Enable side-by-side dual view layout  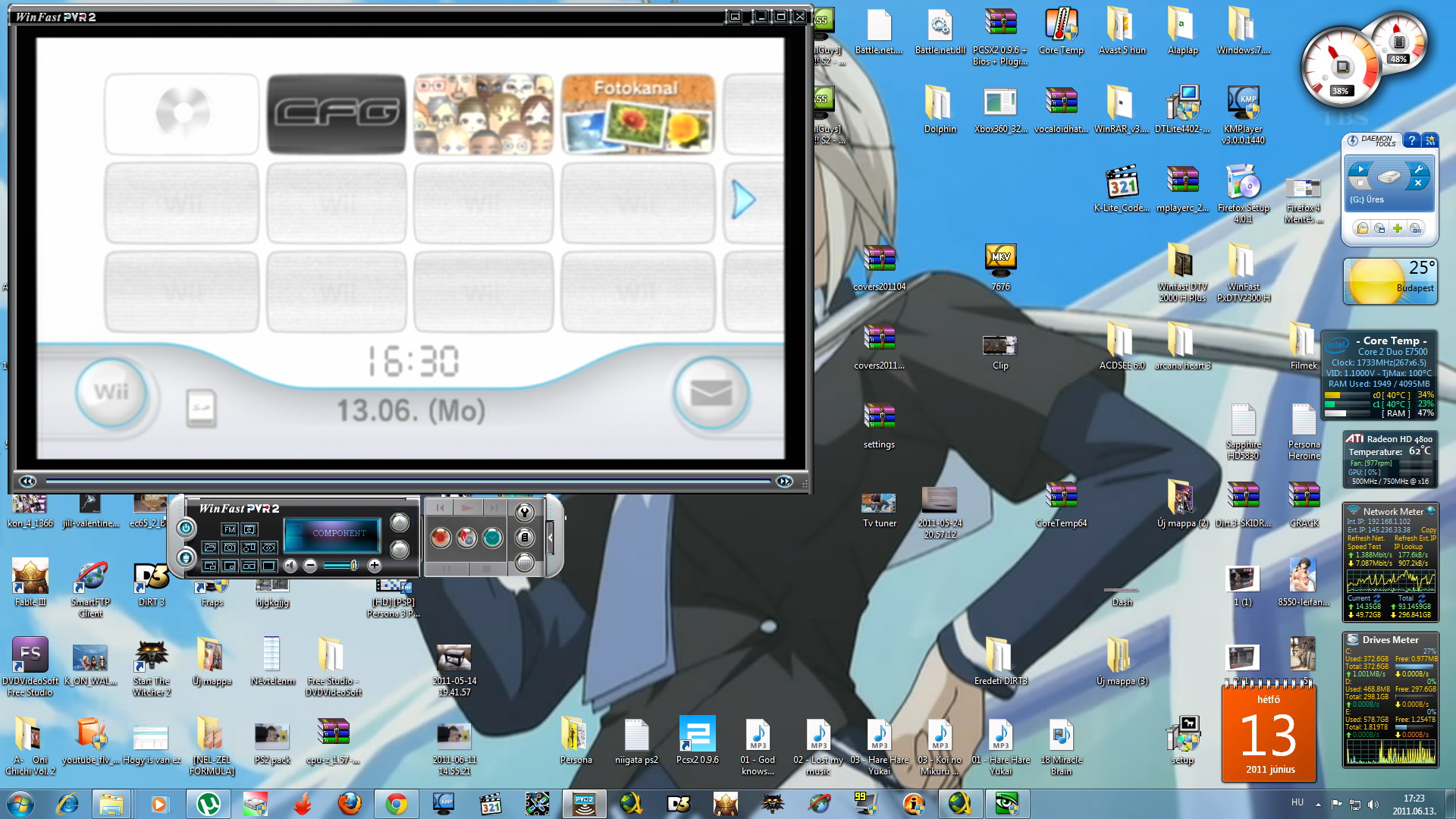click(249, 566)
